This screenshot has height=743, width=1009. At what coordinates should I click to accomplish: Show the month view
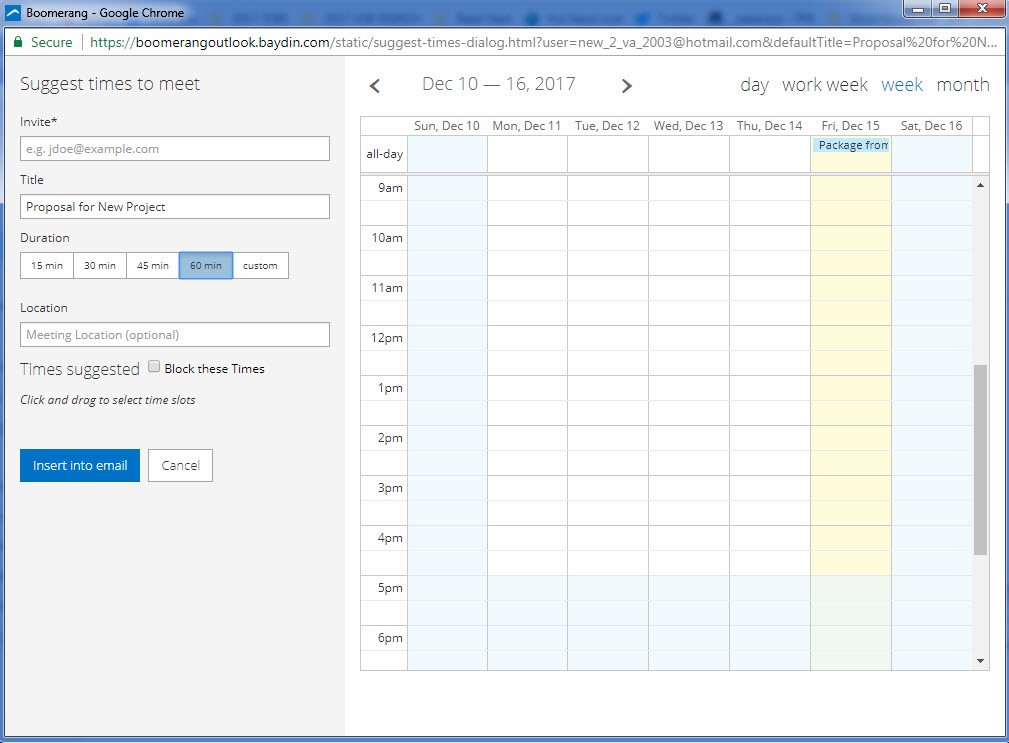click(x=962, y=85)
